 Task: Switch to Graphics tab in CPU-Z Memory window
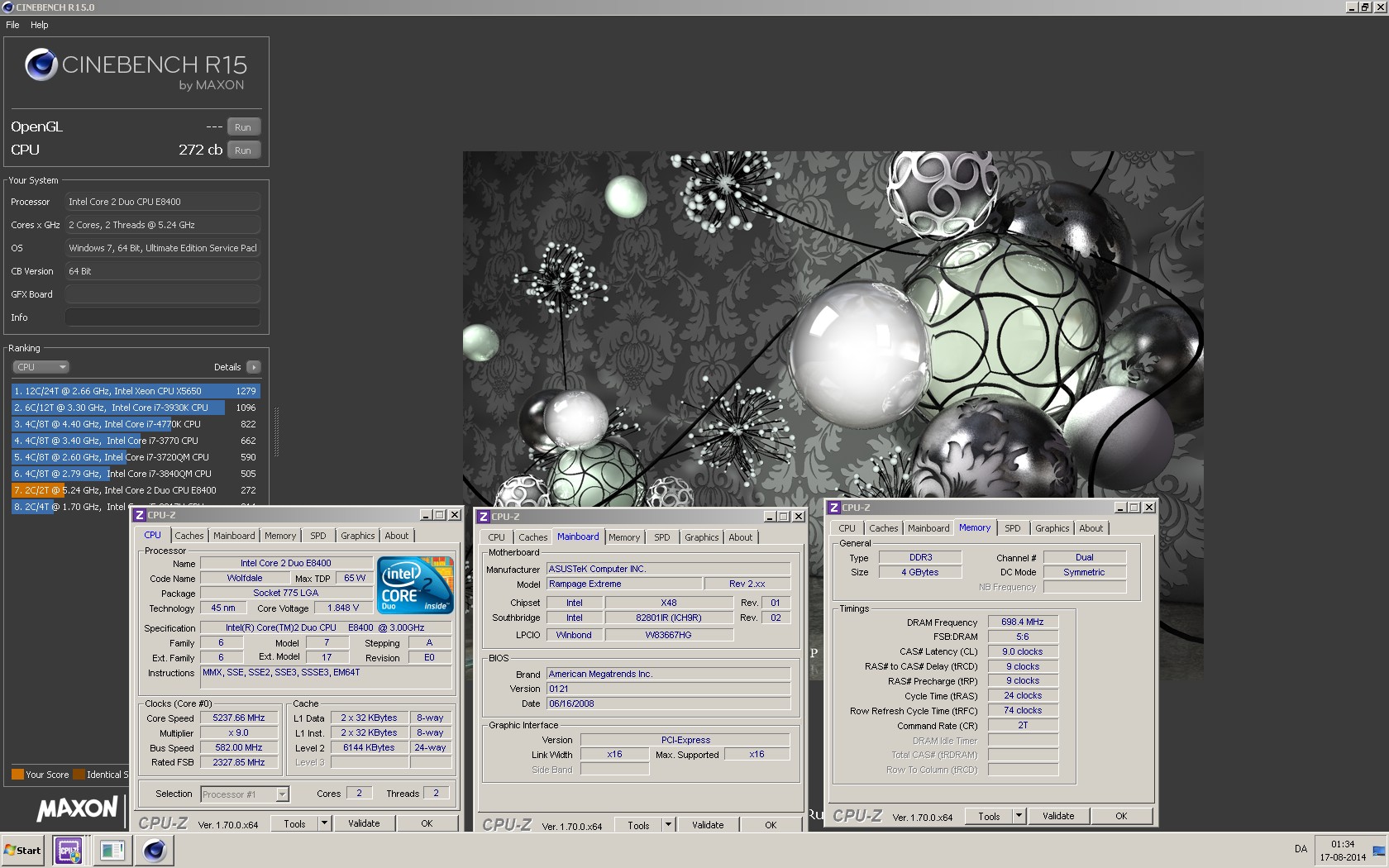1052,528
